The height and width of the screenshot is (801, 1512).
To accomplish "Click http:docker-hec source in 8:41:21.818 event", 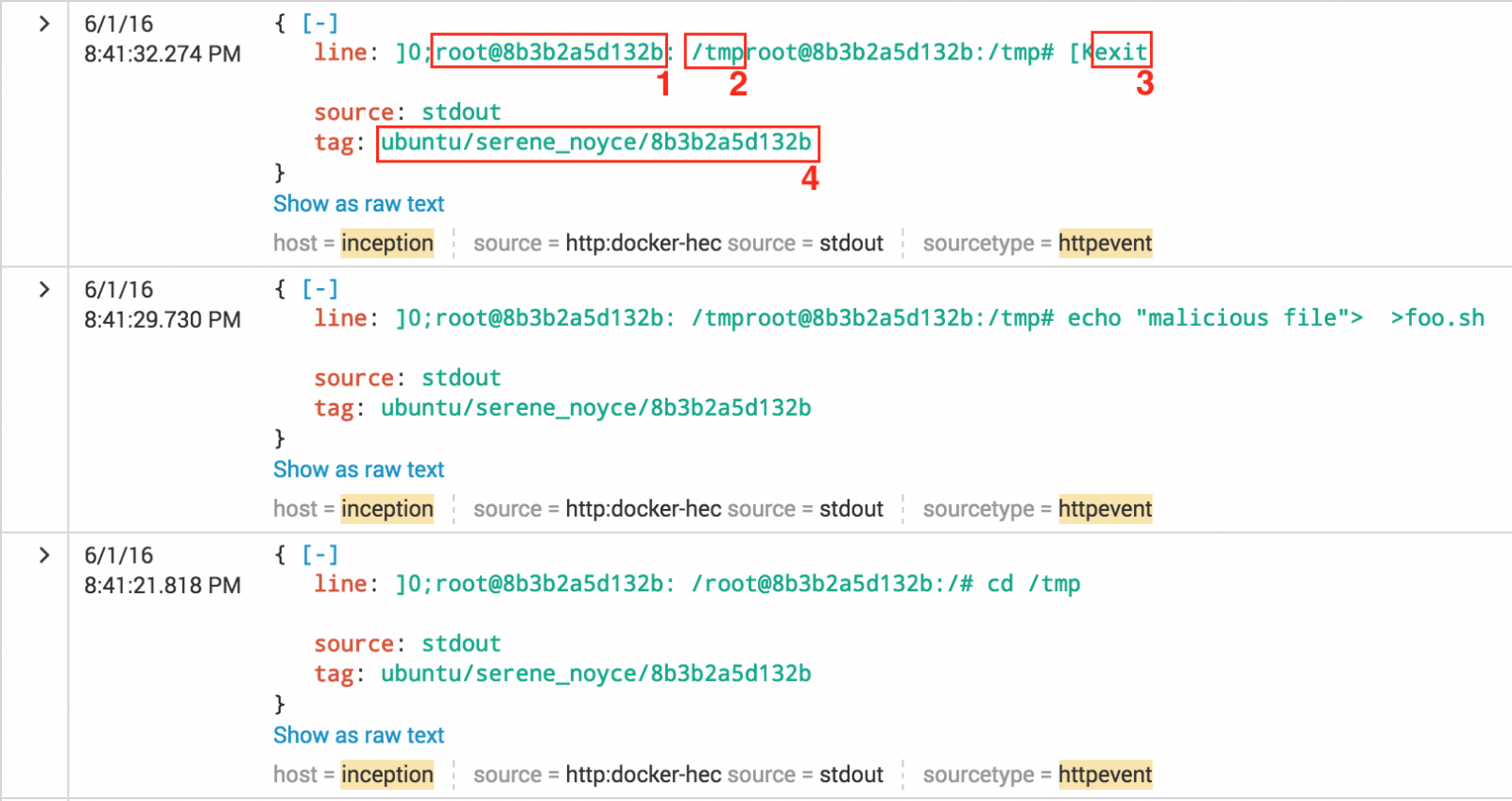I will [644, 775].
